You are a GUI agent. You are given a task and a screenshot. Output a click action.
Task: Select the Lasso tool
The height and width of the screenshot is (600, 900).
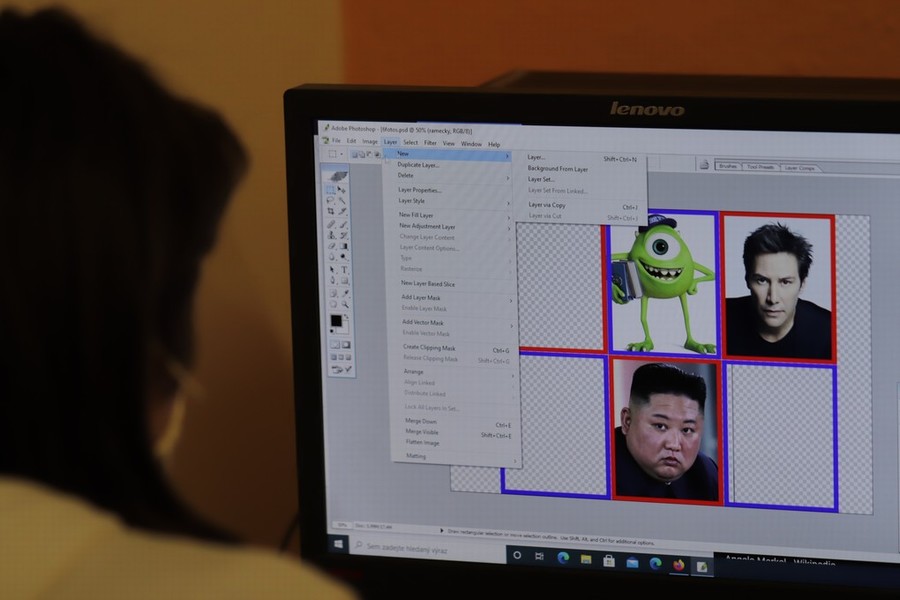[x=331, y=200]
